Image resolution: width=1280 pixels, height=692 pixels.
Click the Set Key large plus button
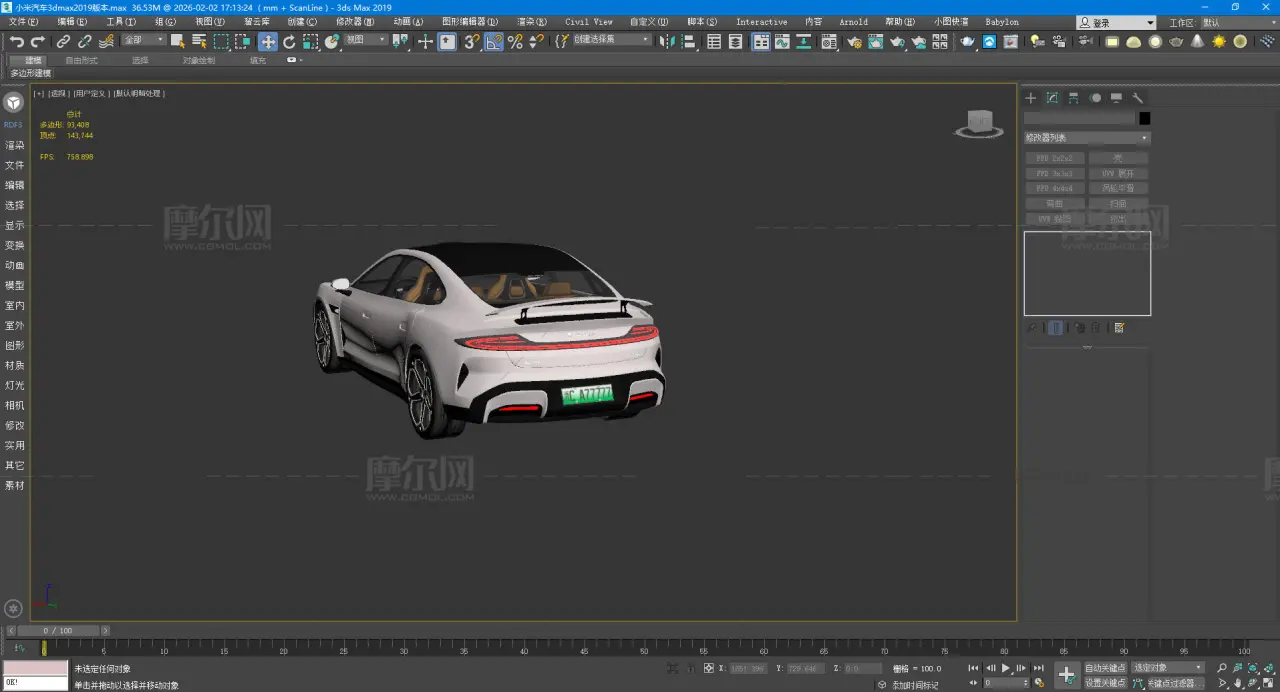pos(1066,675)
